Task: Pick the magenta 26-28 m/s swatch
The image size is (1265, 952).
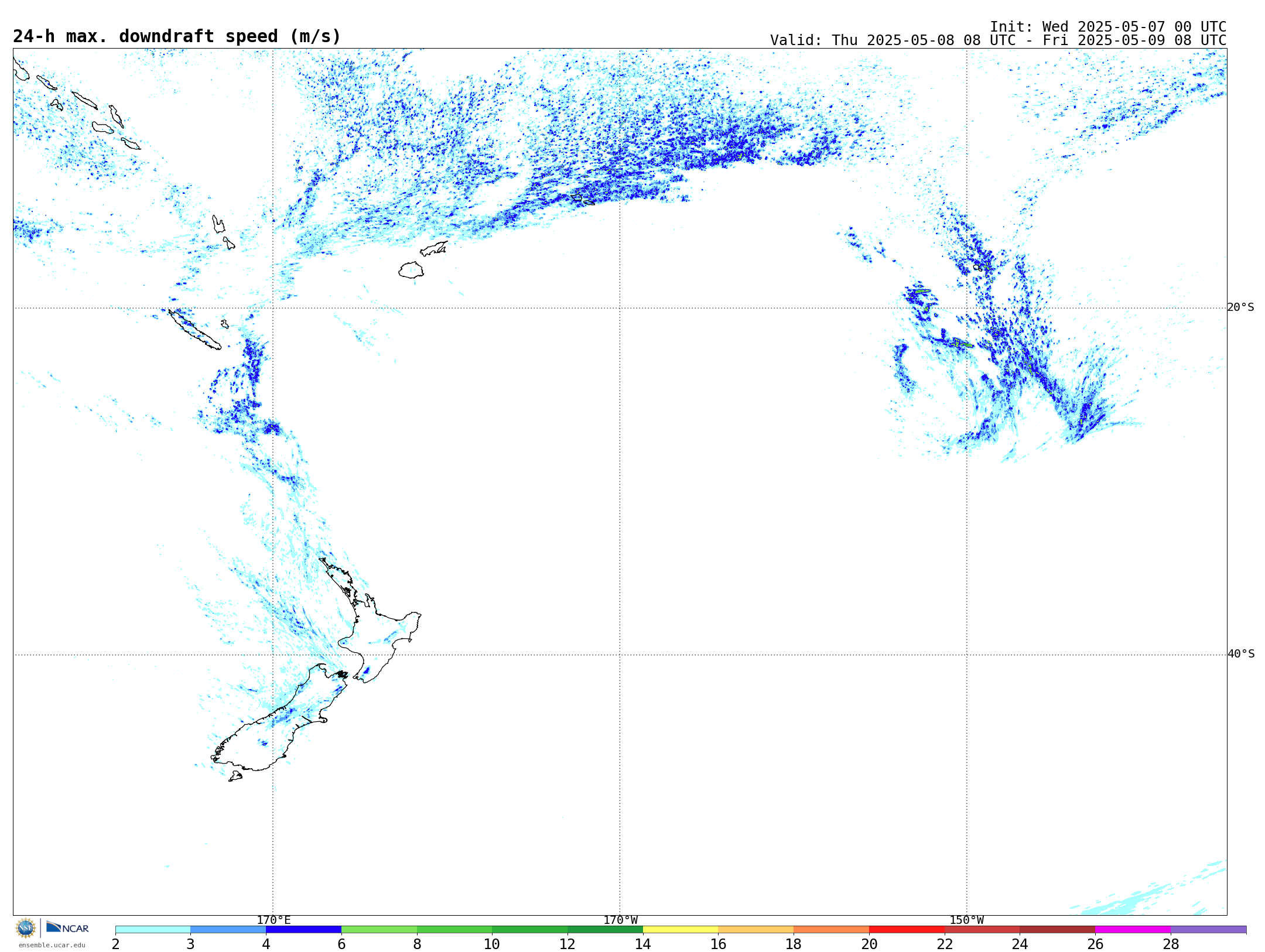Action: (1133, 930)
